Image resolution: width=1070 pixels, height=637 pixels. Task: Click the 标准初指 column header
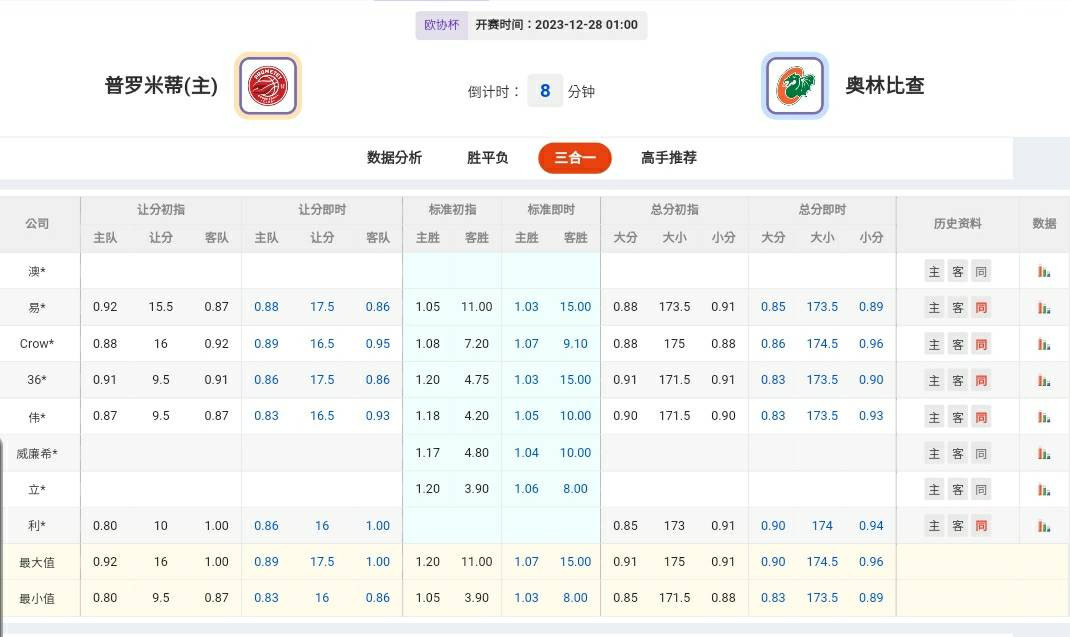[x=452, y=210]
